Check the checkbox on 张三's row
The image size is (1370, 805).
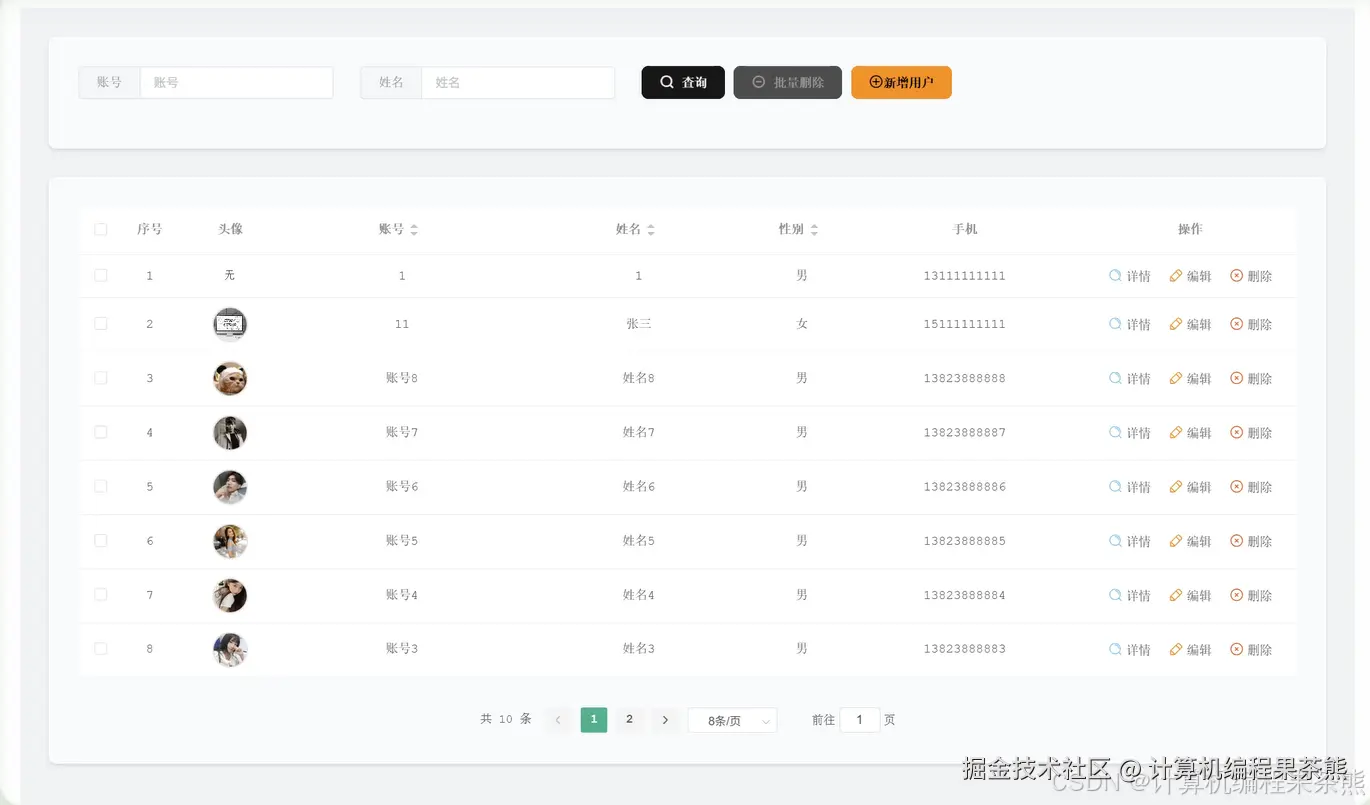100,324
